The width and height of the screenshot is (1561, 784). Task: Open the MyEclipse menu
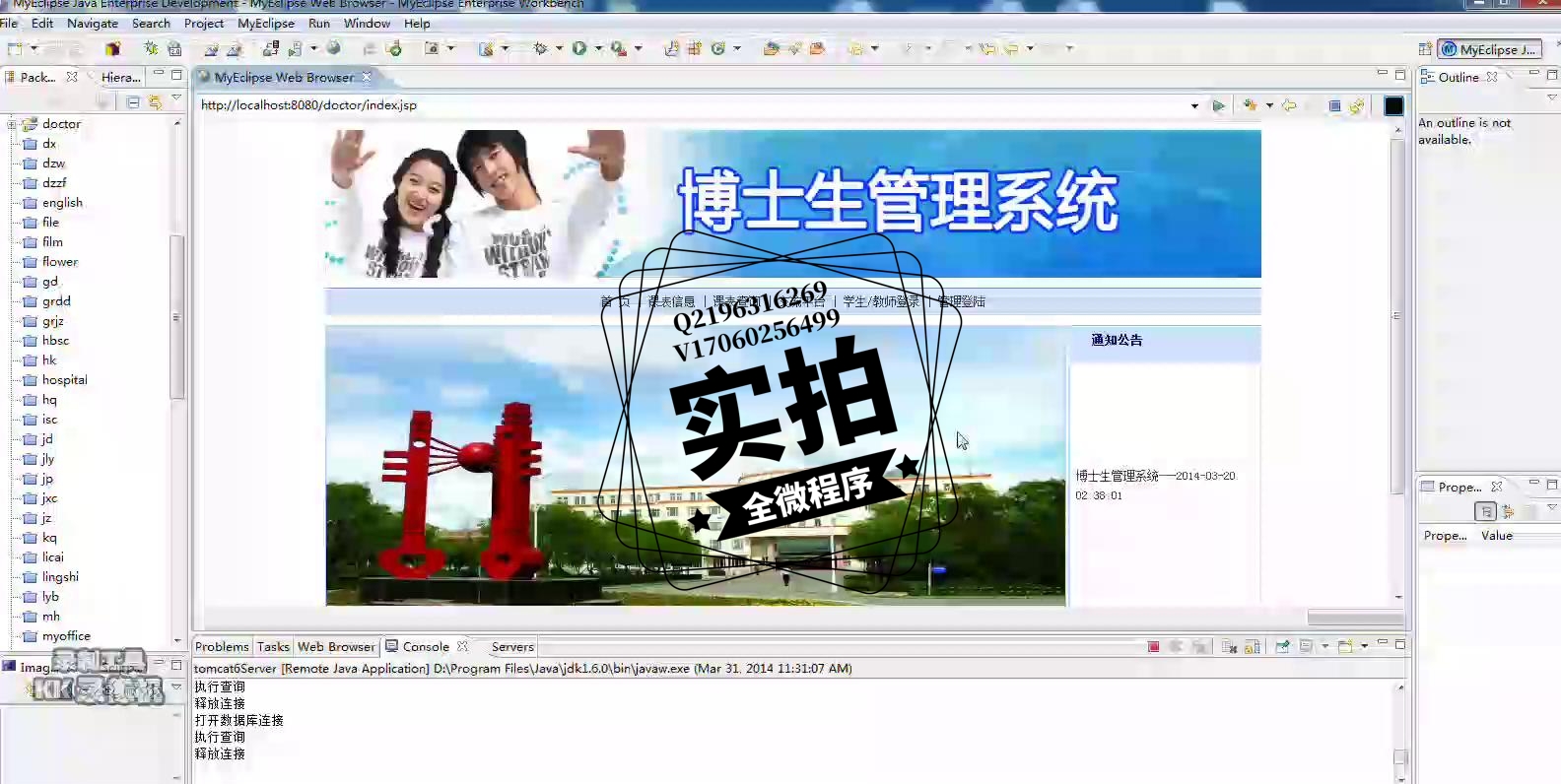pyautogui.click(x=266, y=23)
